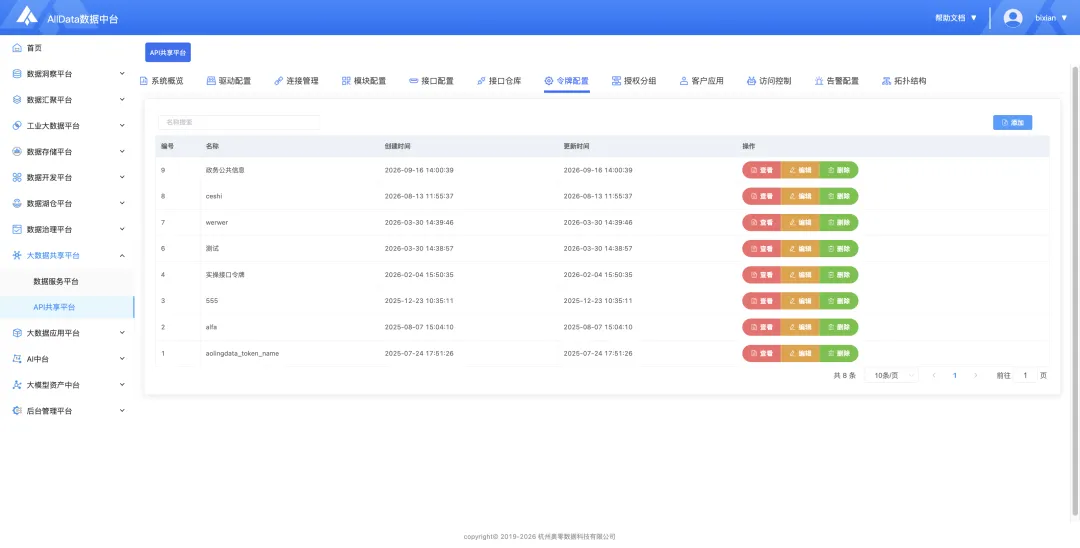View the 政务公共信息 row
This screenshot has height=548, width=1080.
tap(761, 170)
